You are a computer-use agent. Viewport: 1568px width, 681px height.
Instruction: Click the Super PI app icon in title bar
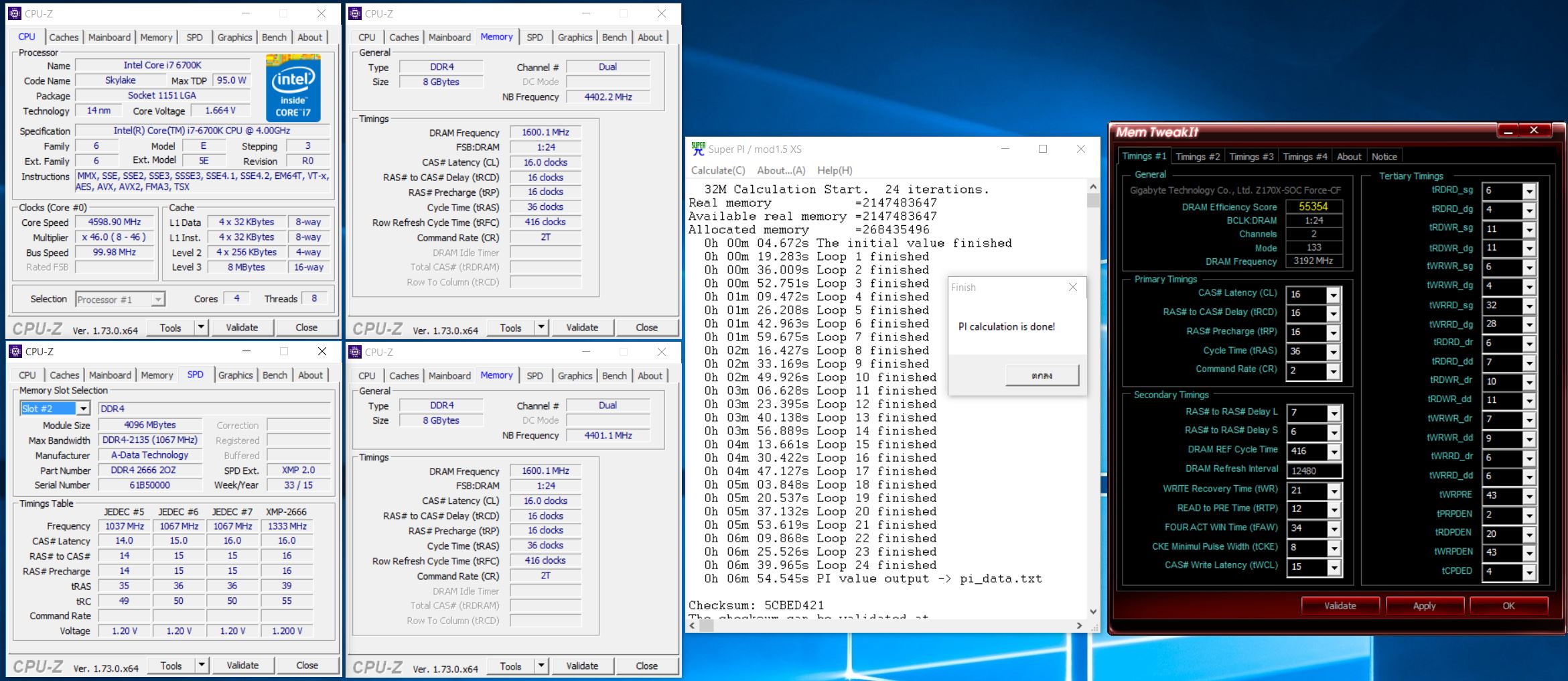(698, 149)
